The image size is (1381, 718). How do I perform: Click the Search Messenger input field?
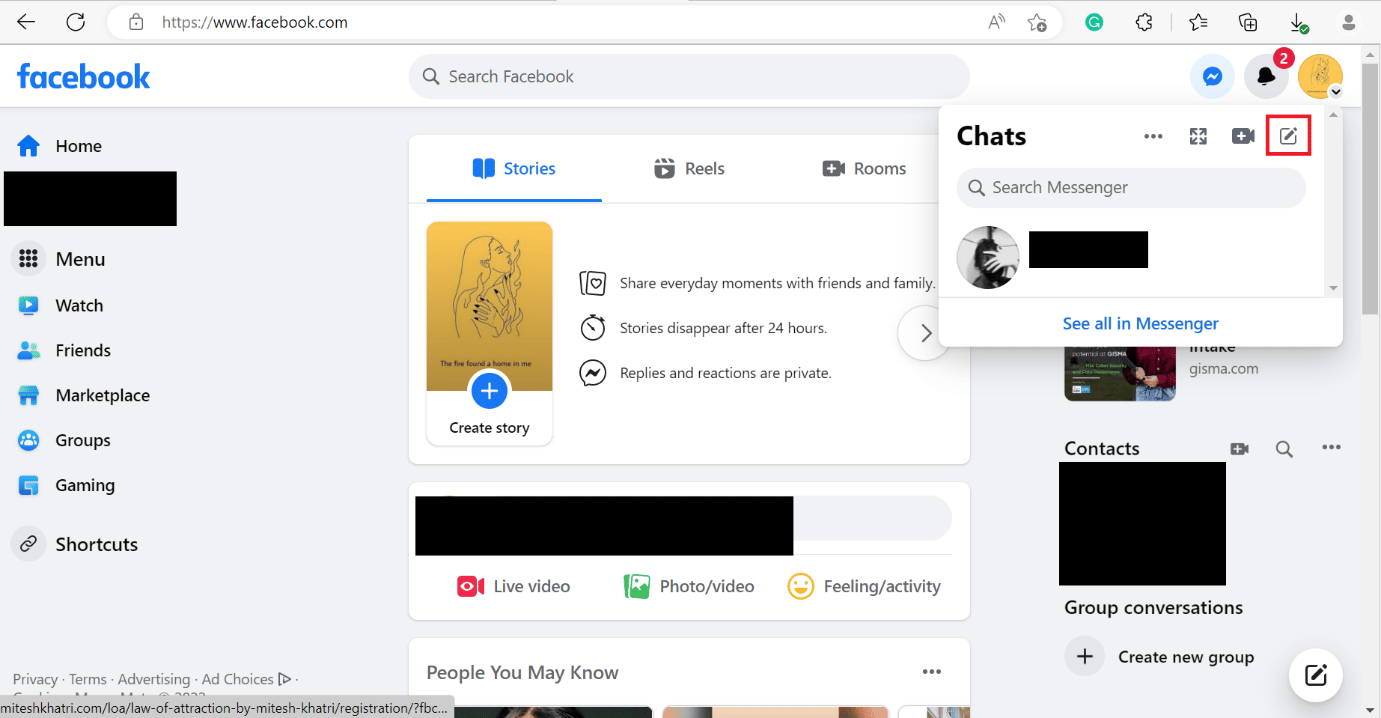pos(1130,187)
